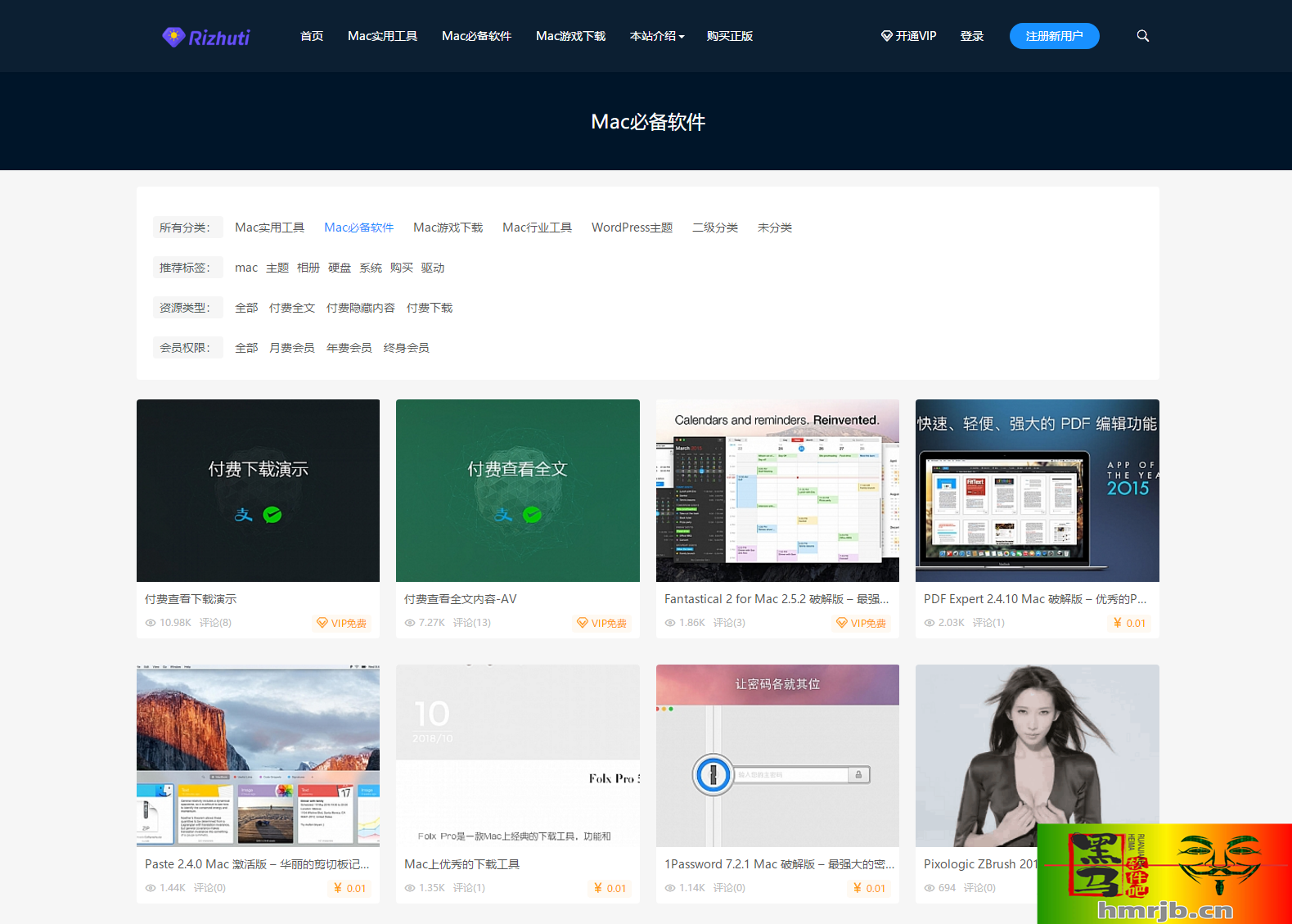
Task: Select Mac游戏下载 category filter
Action: point(448,228)
